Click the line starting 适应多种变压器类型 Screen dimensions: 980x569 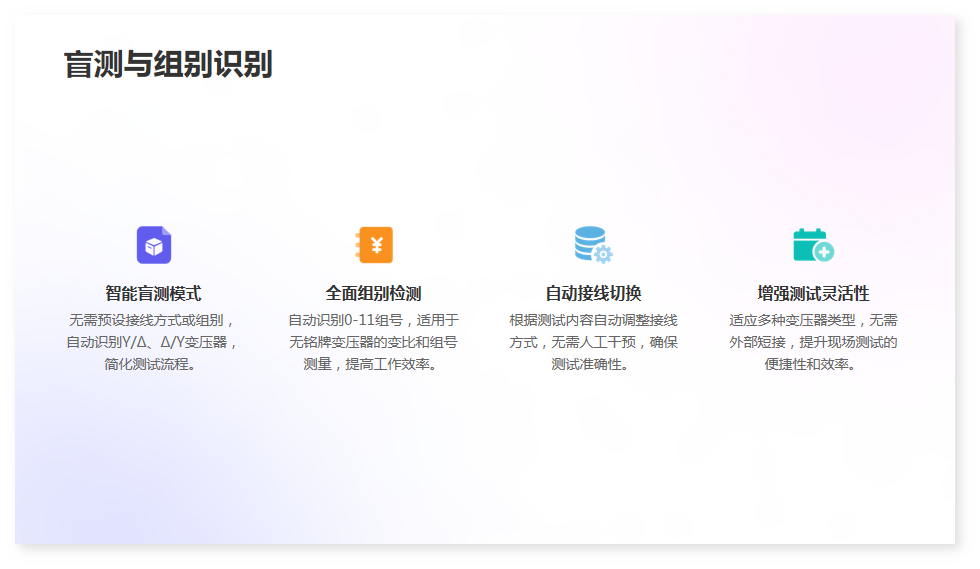pos(813,321)
